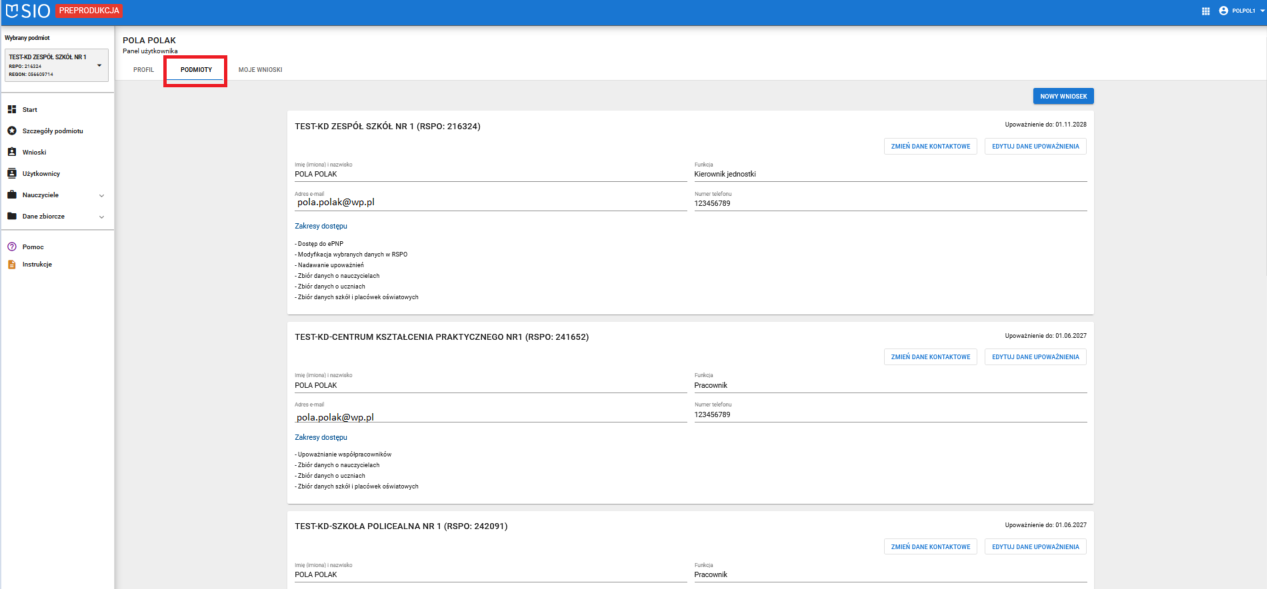Click Zmień dane kontaktowe for Zespół Szkół NR 1
Image resolution: width=1267 pixels, height=589 pixels.
[931, 146]
